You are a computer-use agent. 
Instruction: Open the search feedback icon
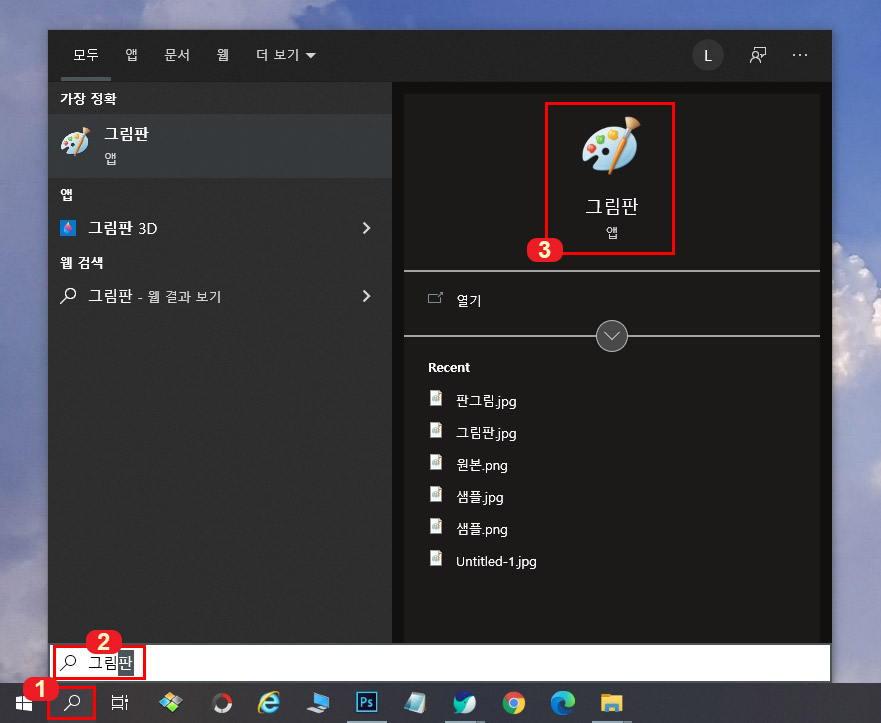tap(757, 55)
